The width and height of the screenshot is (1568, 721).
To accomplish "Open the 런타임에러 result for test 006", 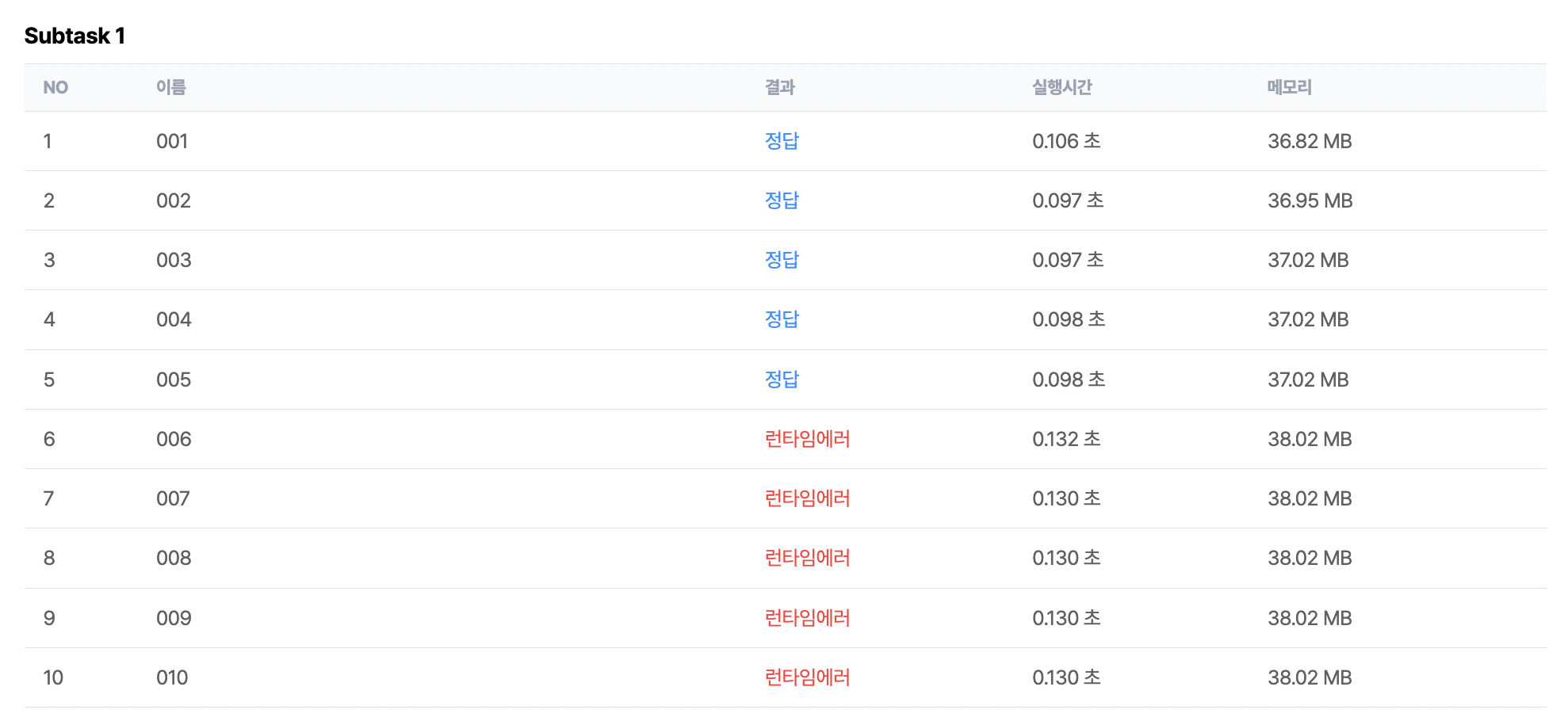I will coord(807,439).
